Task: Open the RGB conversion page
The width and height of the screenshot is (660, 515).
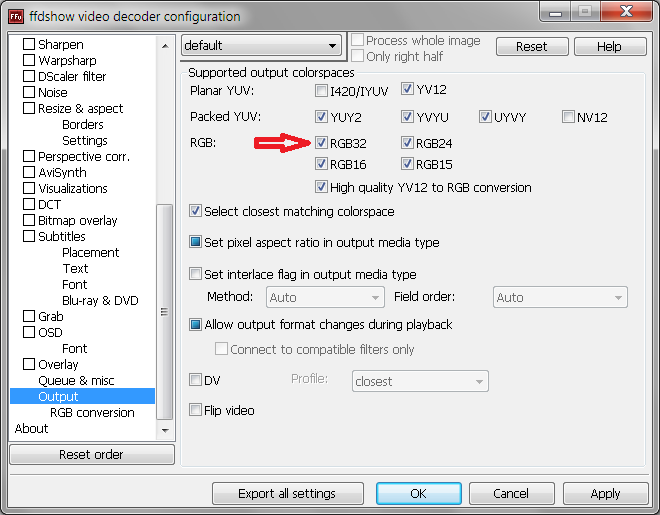Action: tap(92, 412)
